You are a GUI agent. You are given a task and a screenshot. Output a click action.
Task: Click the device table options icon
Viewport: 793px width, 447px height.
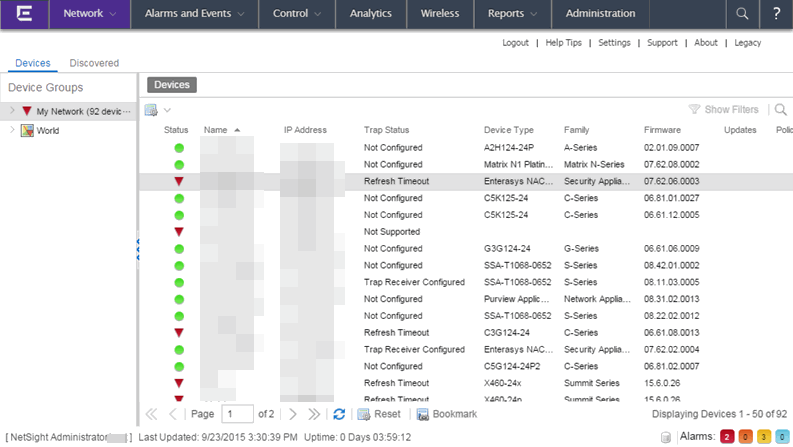151,110
